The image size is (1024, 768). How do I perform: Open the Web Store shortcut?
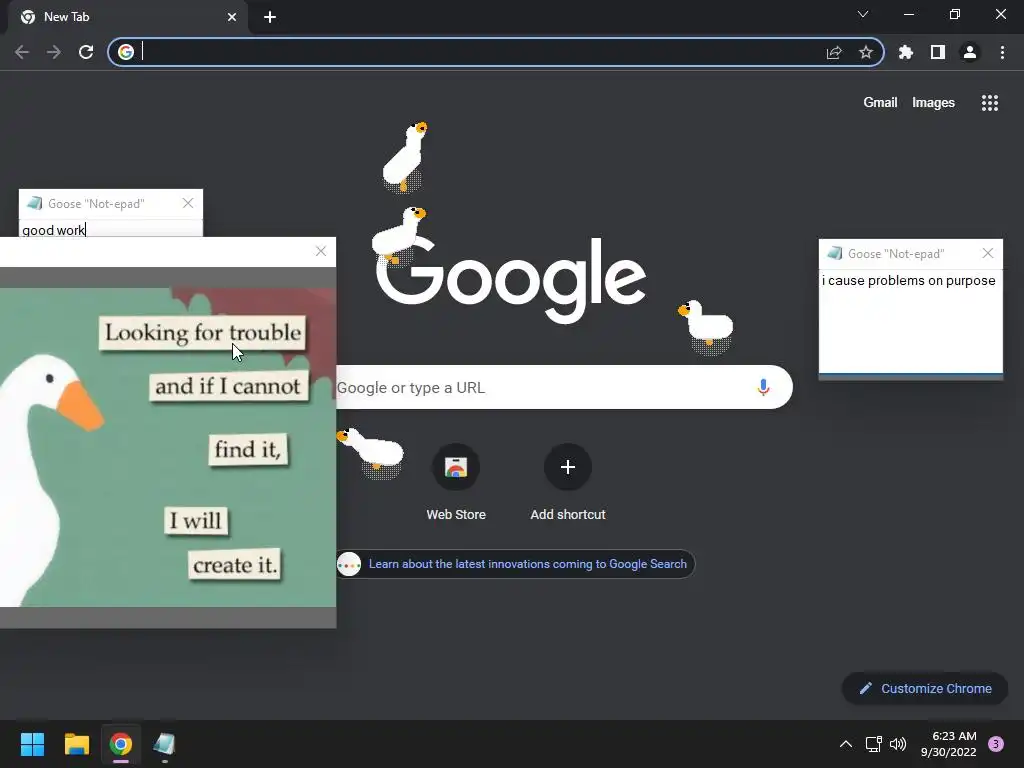[456, 483]
